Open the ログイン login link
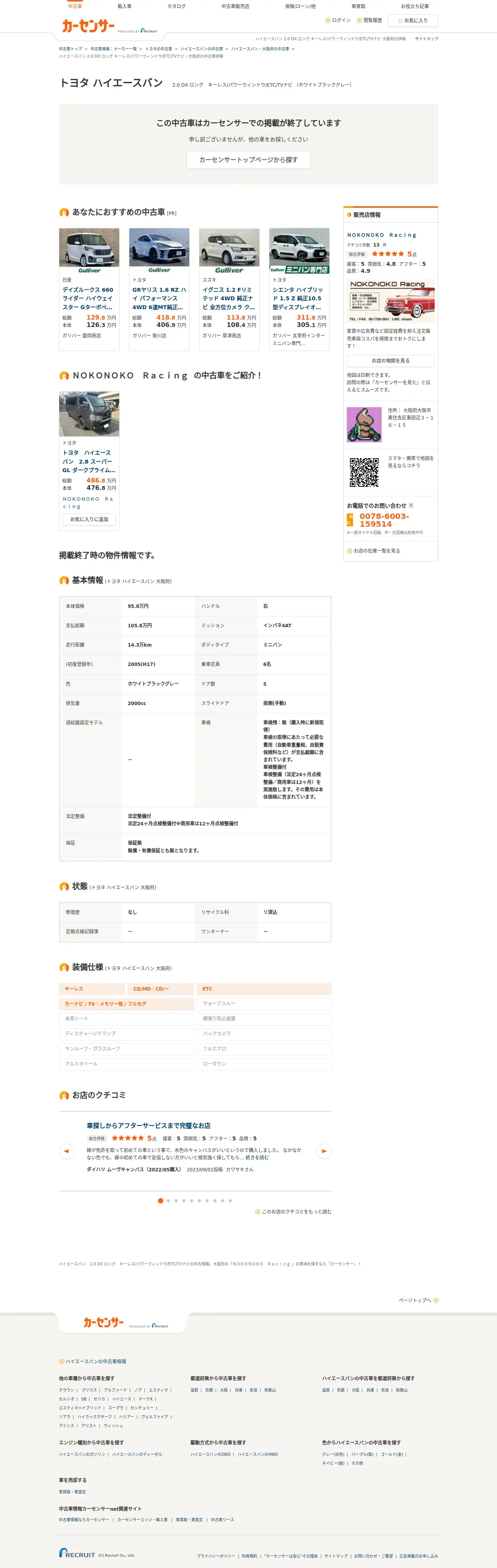The height and width of the screenshot is (1568, 497). tap(338, 21)
